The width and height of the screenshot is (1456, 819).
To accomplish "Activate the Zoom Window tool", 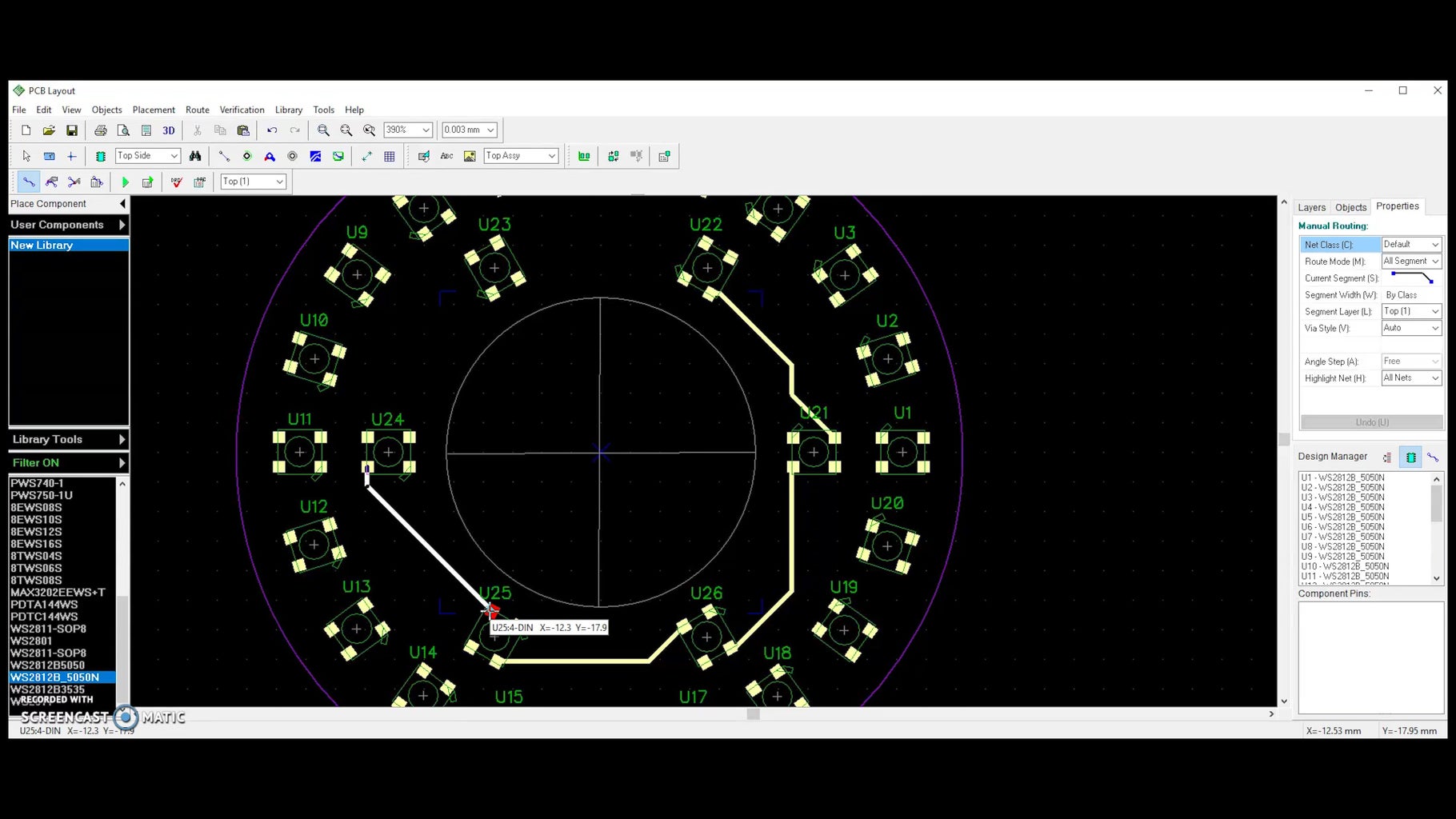I will click(369, 130).
